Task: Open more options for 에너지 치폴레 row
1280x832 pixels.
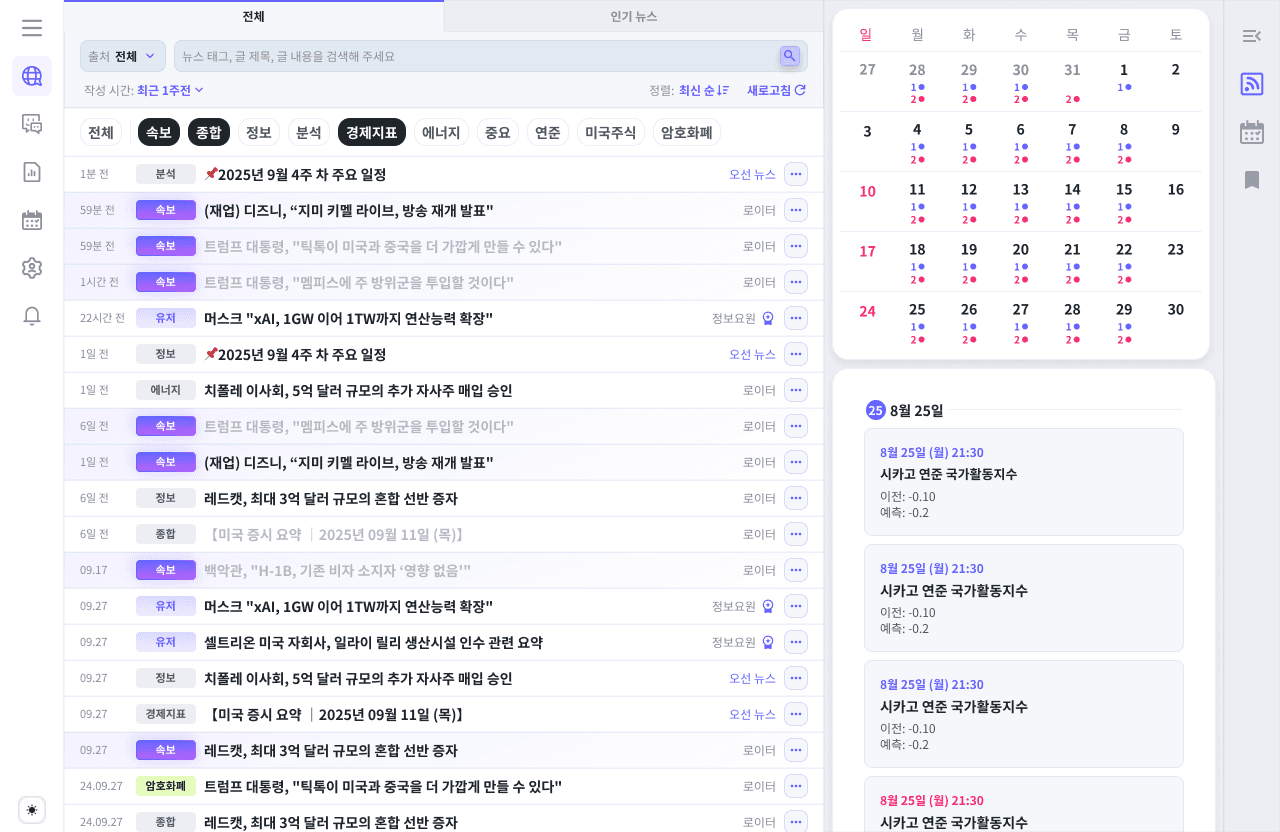Action: 796,390
